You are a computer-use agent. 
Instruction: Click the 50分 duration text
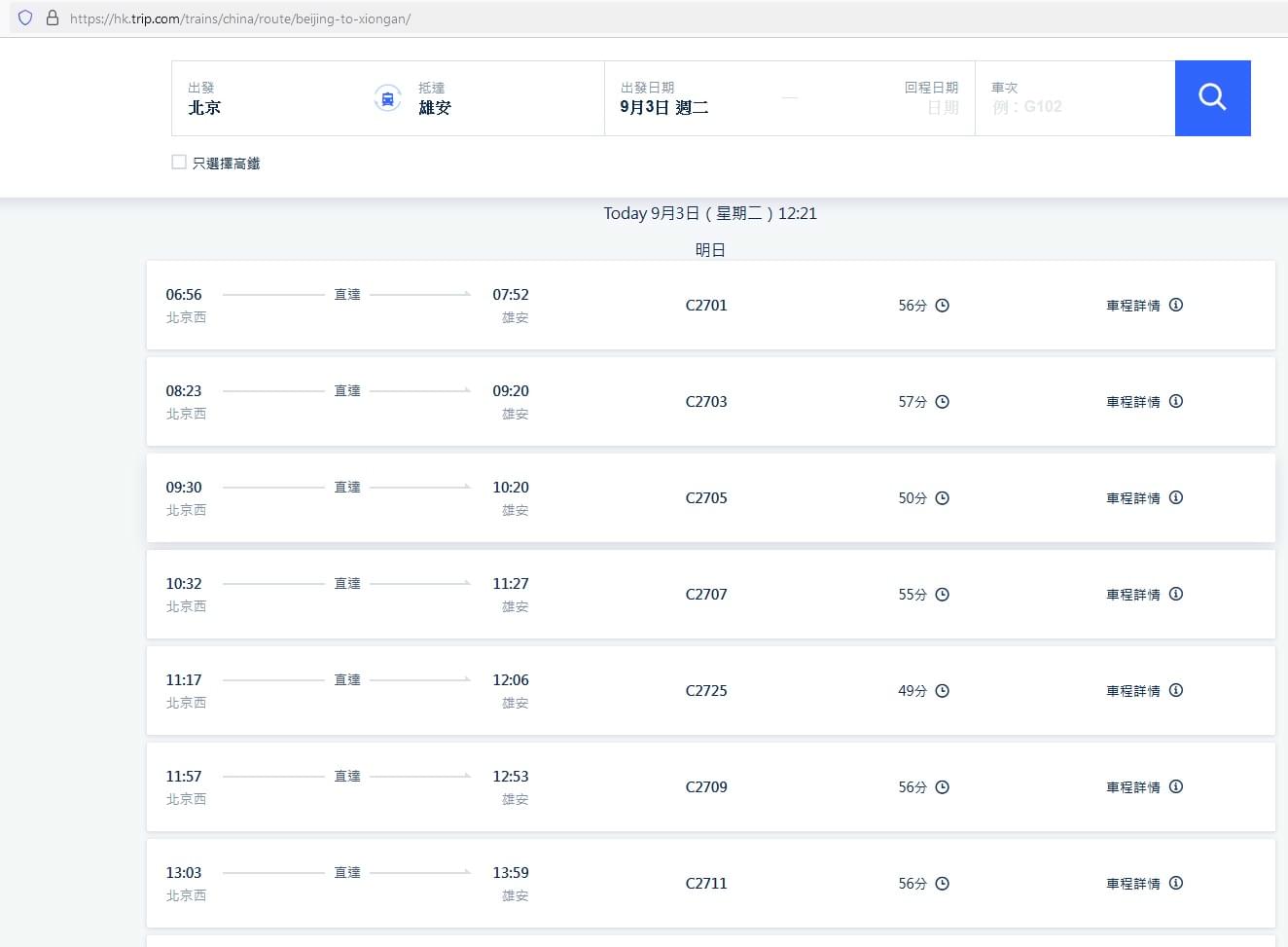click(x=912, y=498)
